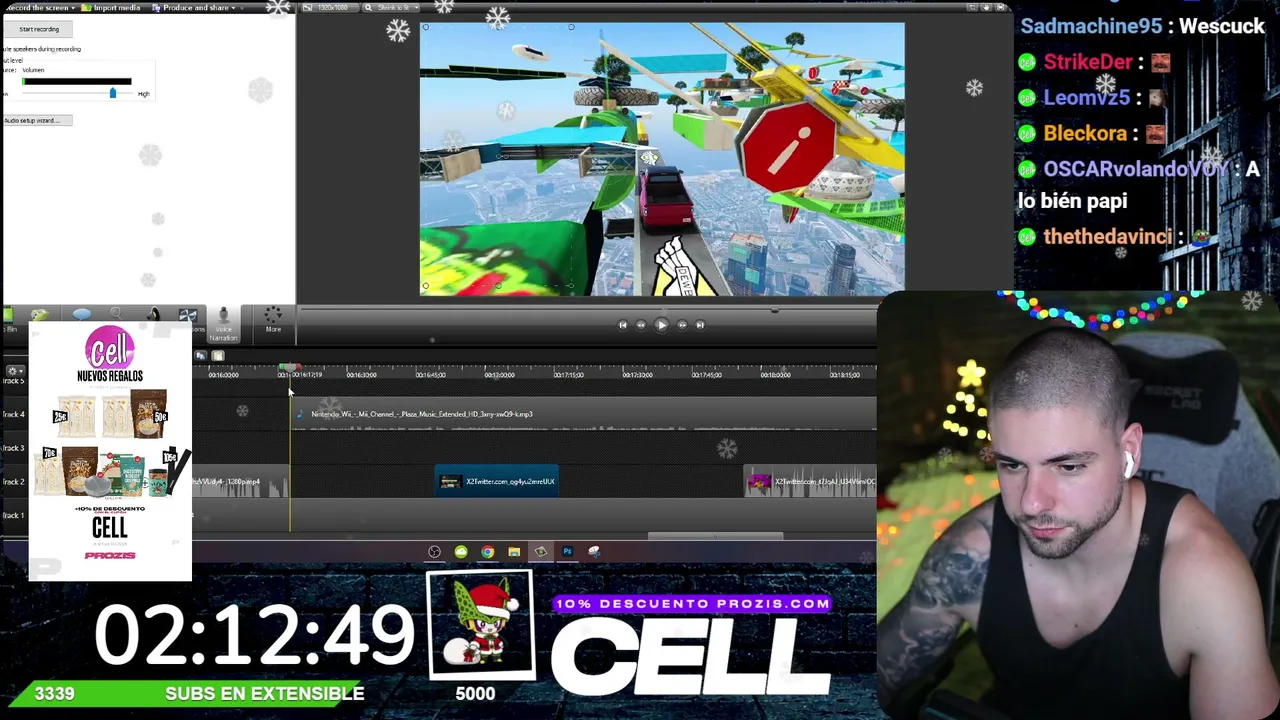Click the Track 2 label
The image size is (1280, 720).
point(14,482)
